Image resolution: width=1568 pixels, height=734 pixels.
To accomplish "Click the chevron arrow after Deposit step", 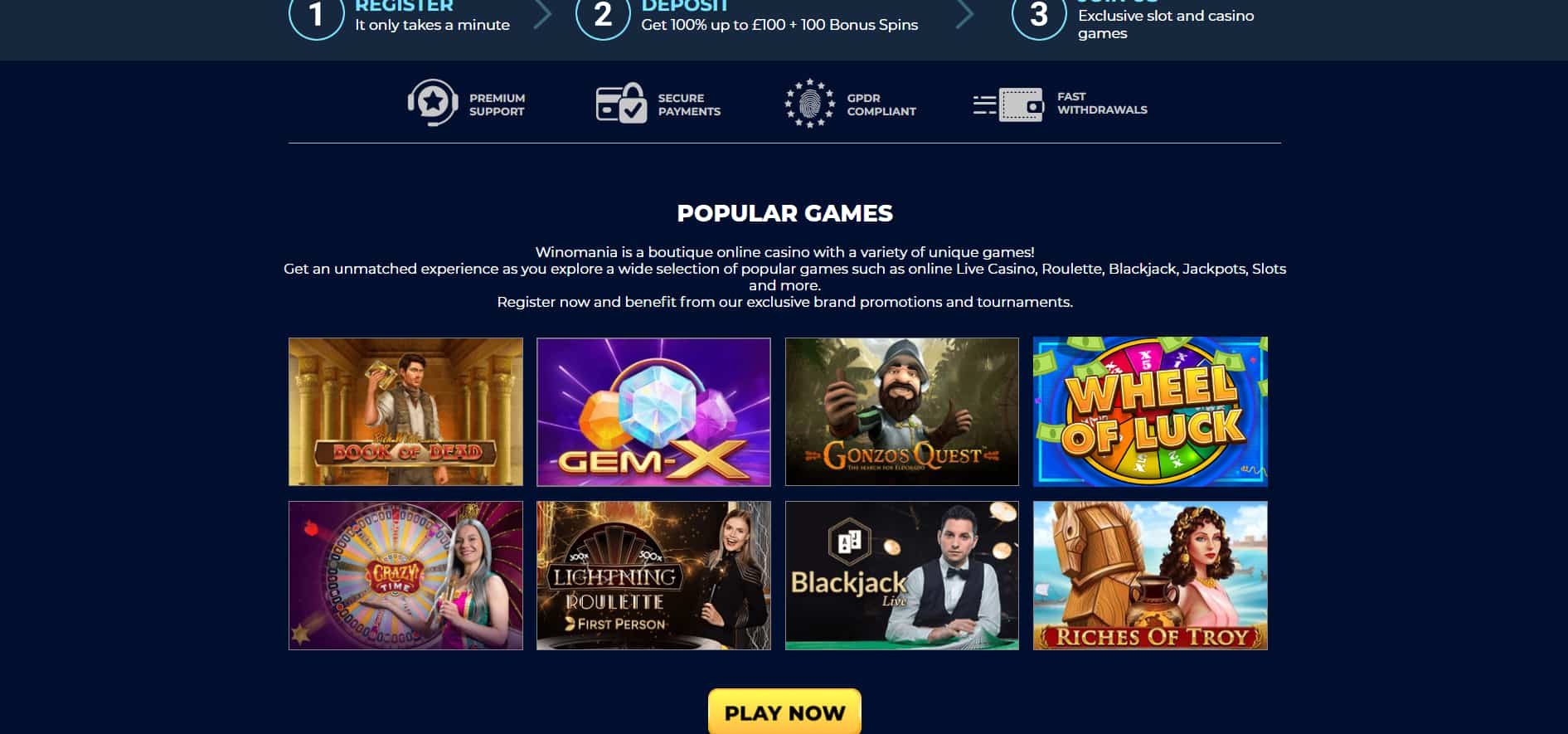I will pyautogui.click(x=964, y=14).
